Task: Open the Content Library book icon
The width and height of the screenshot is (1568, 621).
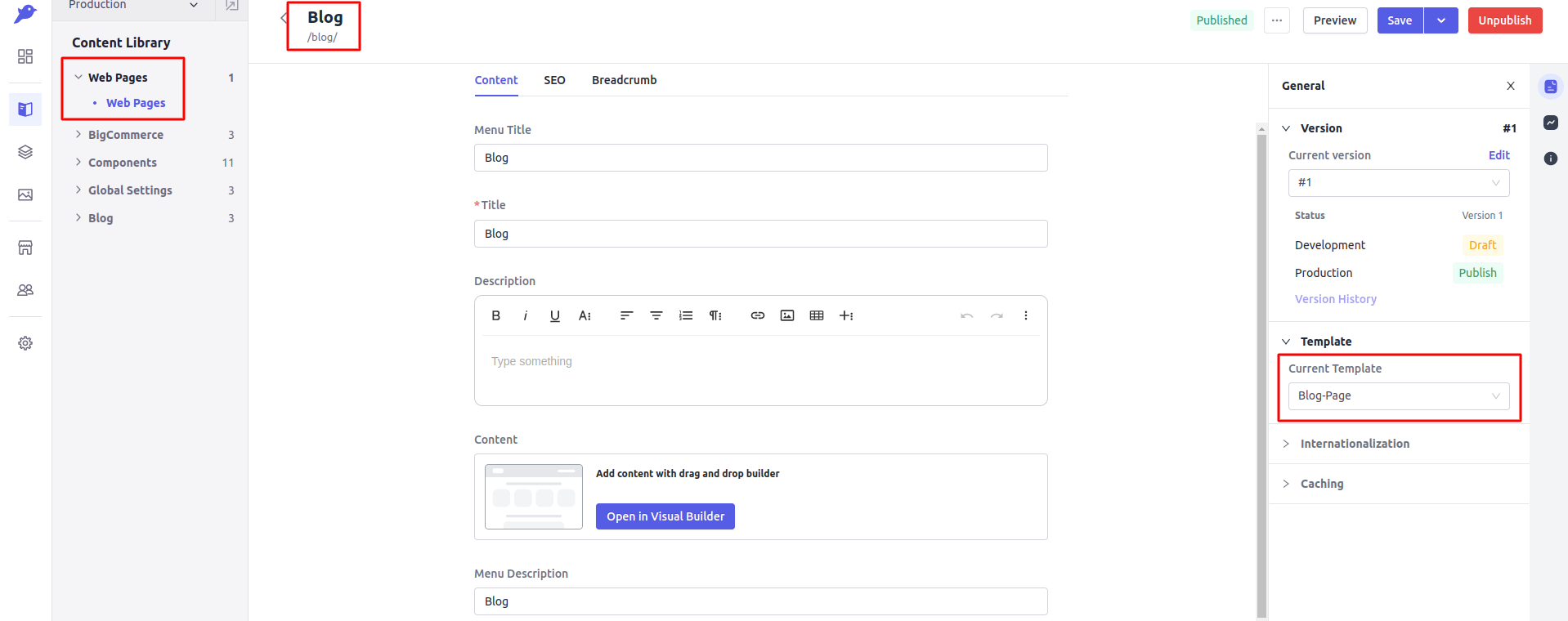Action: 25,109
